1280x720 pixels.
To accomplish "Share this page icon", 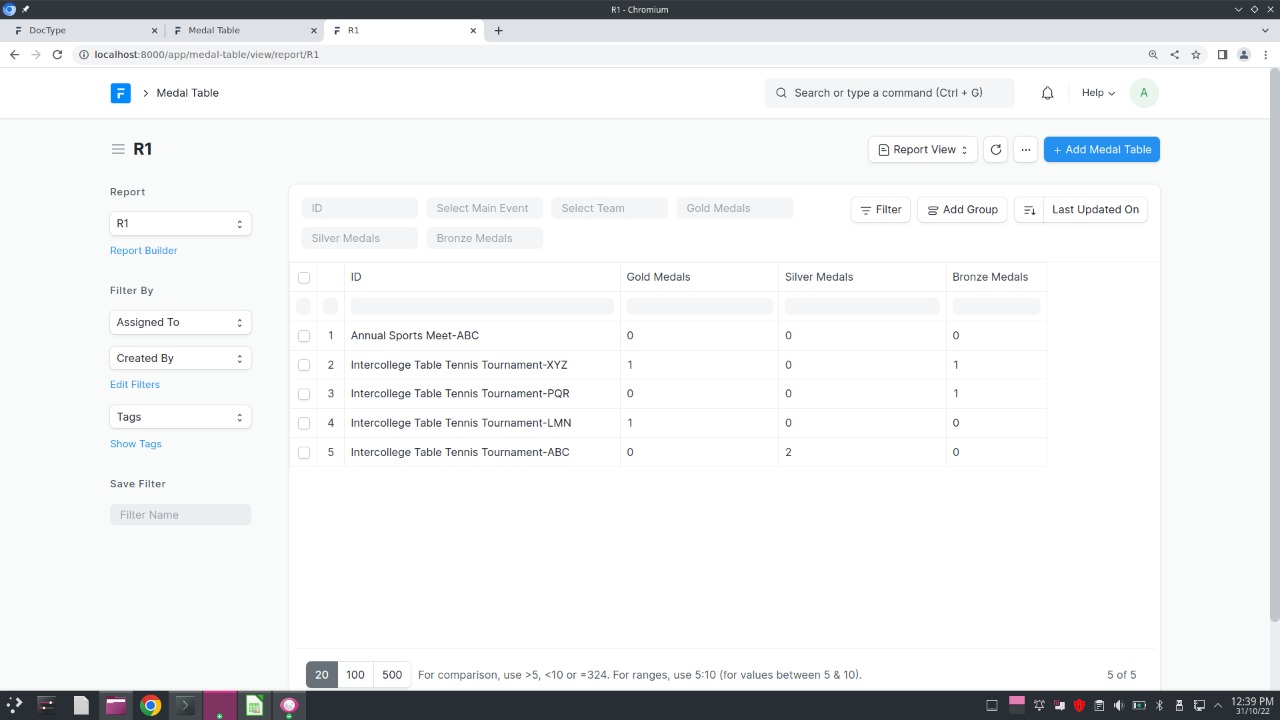I will [x=1174, y=55].
